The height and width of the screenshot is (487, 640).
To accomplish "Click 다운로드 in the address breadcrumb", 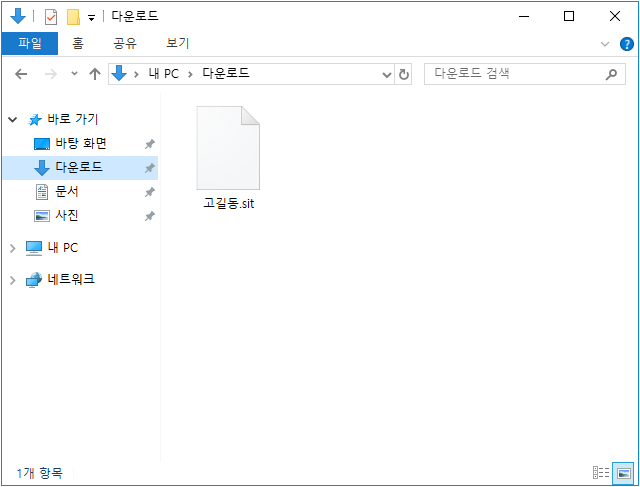I will (226, 73).
